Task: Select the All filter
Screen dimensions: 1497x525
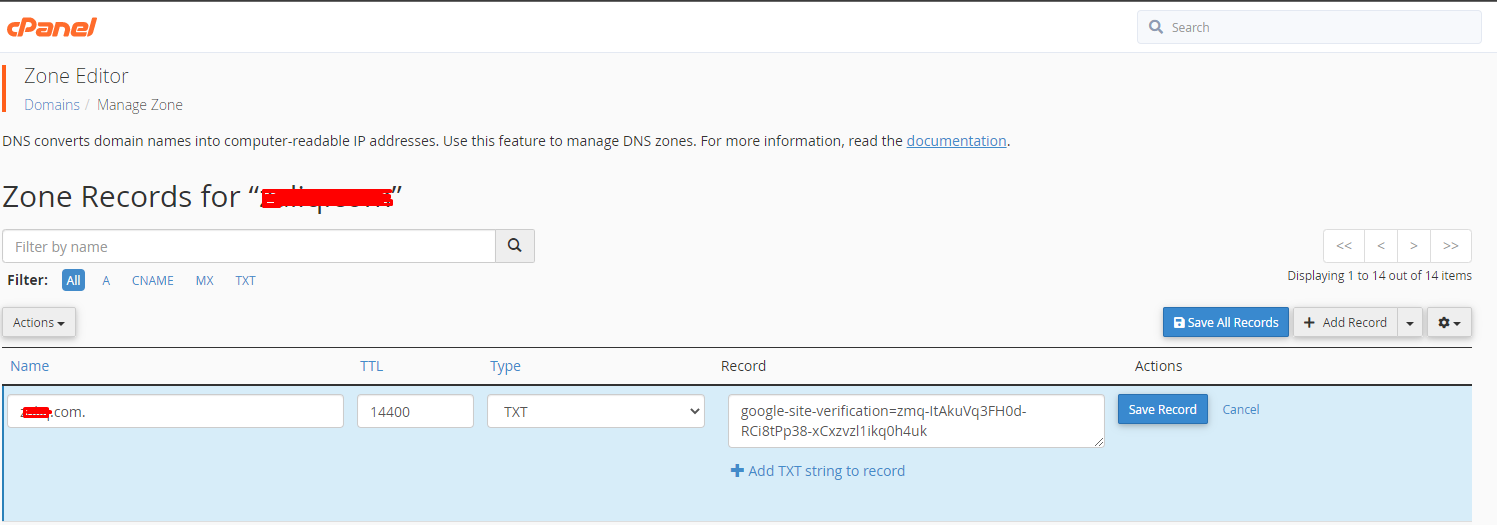Action: [x=73, y=281]
